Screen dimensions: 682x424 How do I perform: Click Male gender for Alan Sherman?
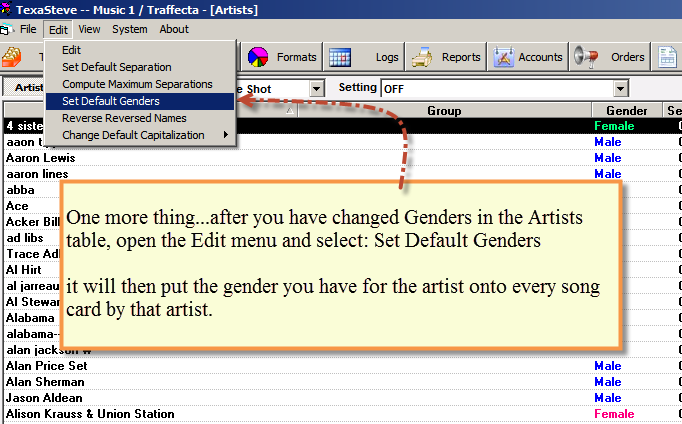pyautogui.click(x=608, y=382)
